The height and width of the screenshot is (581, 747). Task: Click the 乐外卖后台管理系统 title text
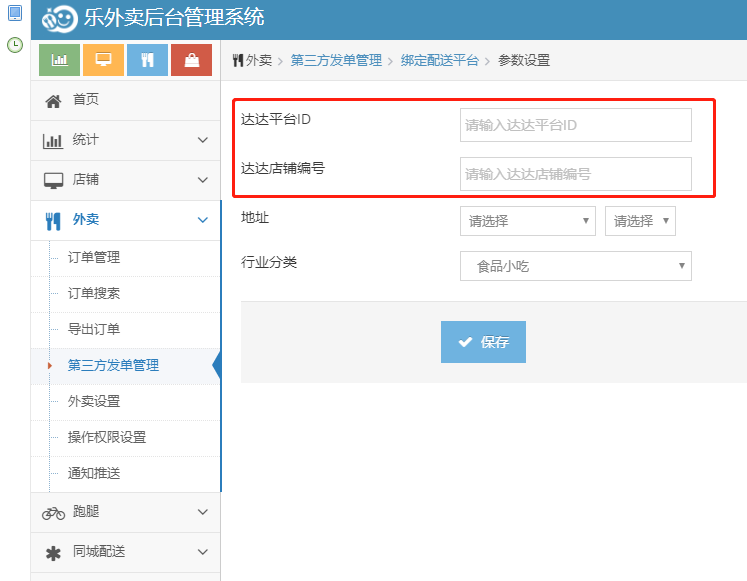(174, 18)
